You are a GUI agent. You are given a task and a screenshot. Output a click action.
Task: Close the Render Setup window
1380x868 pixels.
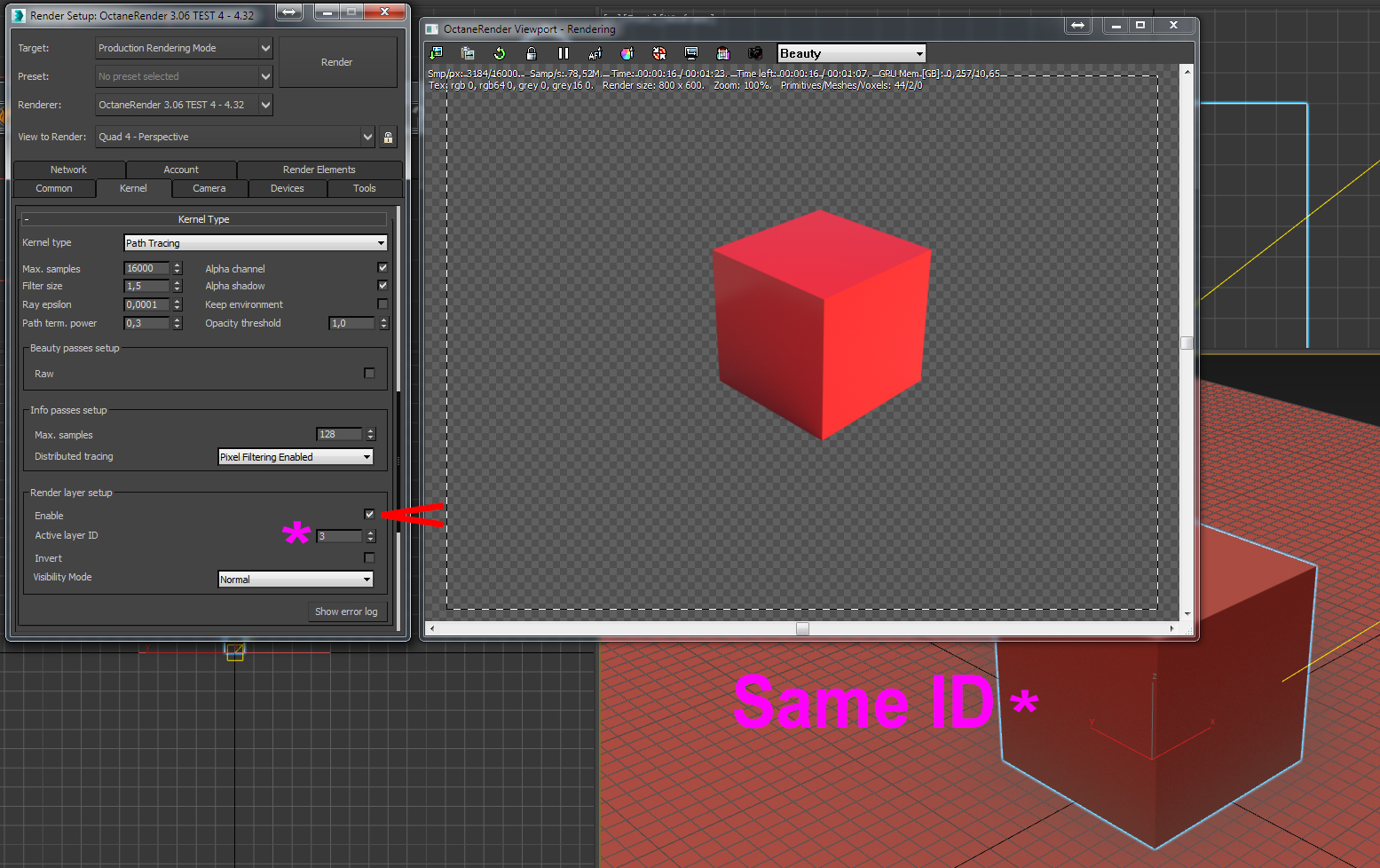[385, 12]
